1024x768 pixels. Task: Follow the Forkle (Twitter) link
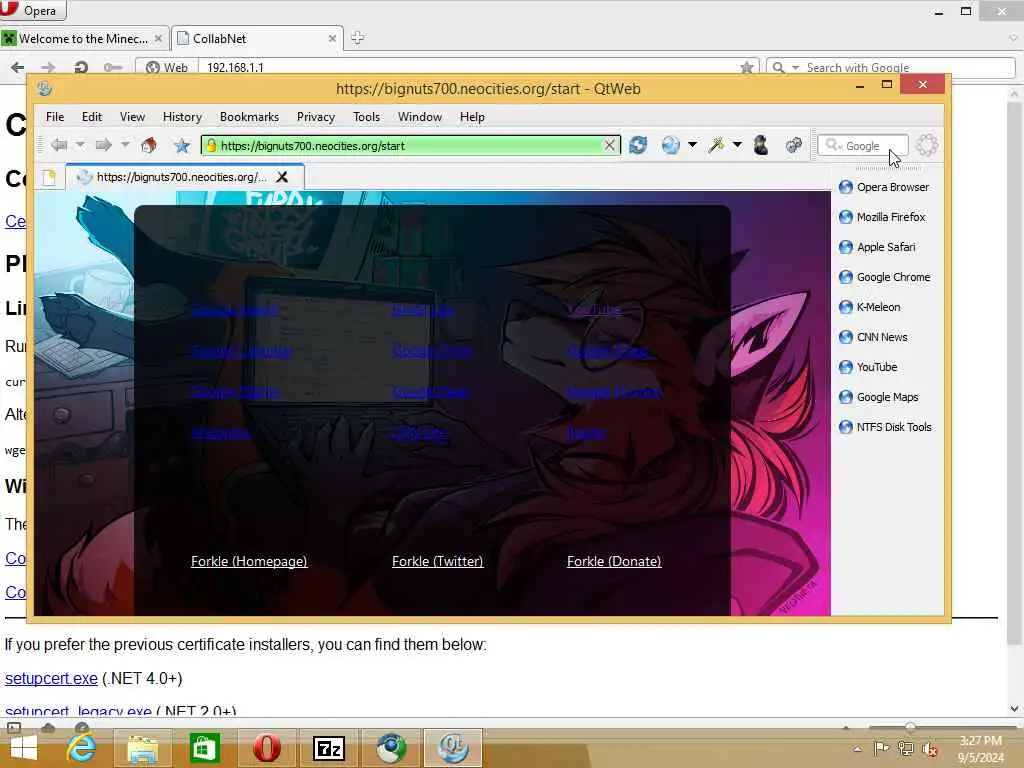tap(438, 561)
